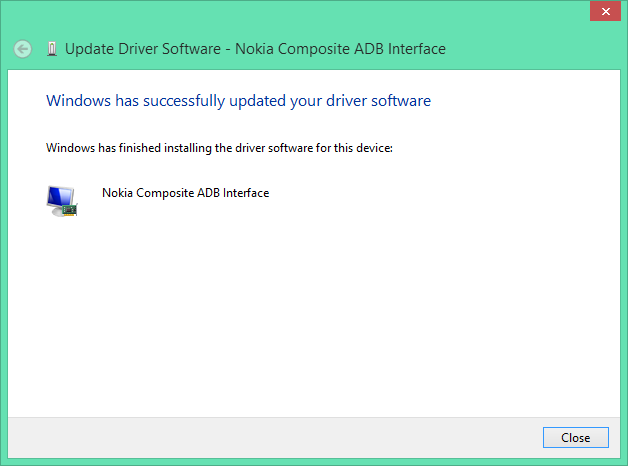
Task: Click the word 'Interface' in the device name label
Action: tap(246, 193)
